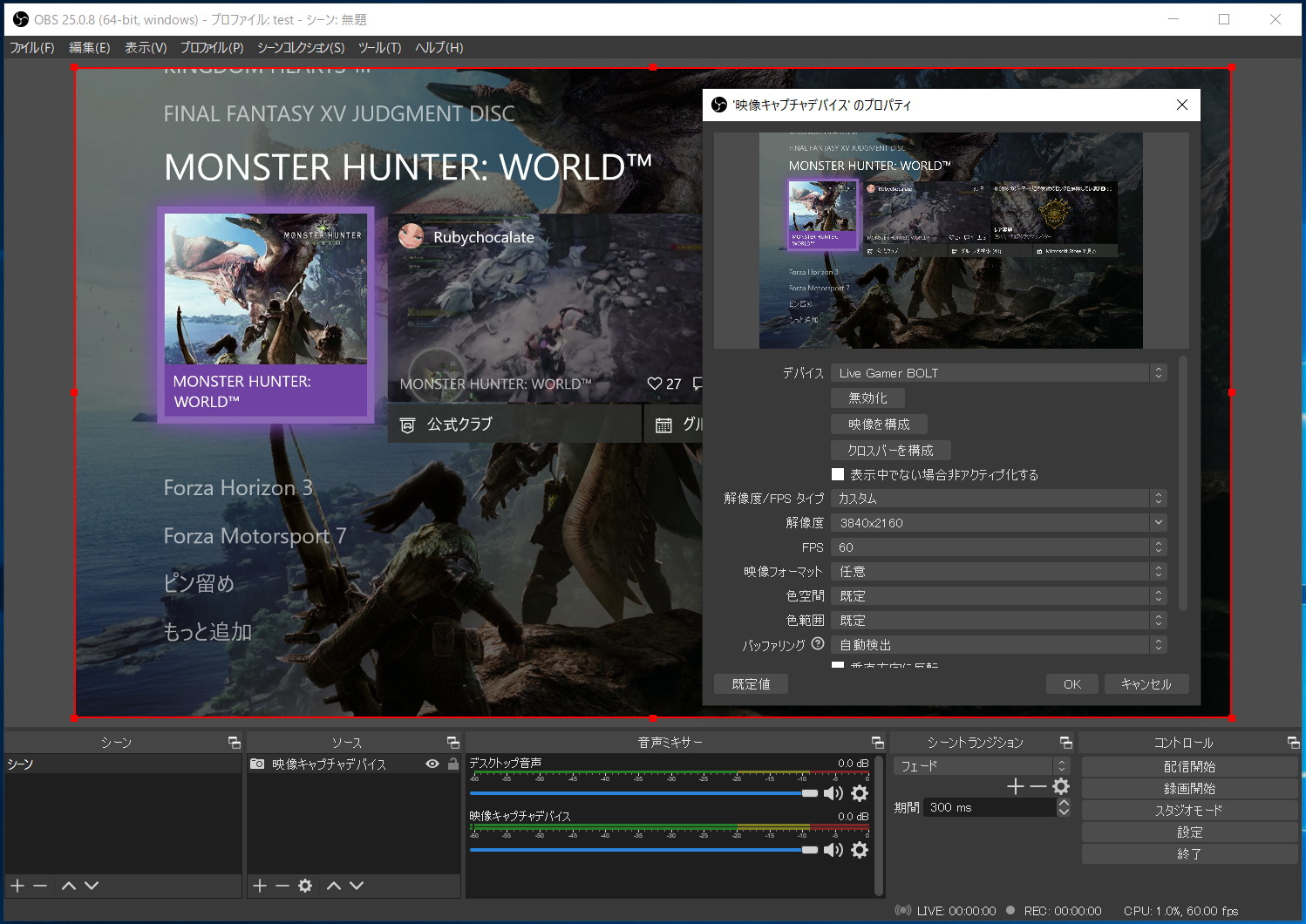Open デスクトップ音声 audio settings gear

pos(860,793)
